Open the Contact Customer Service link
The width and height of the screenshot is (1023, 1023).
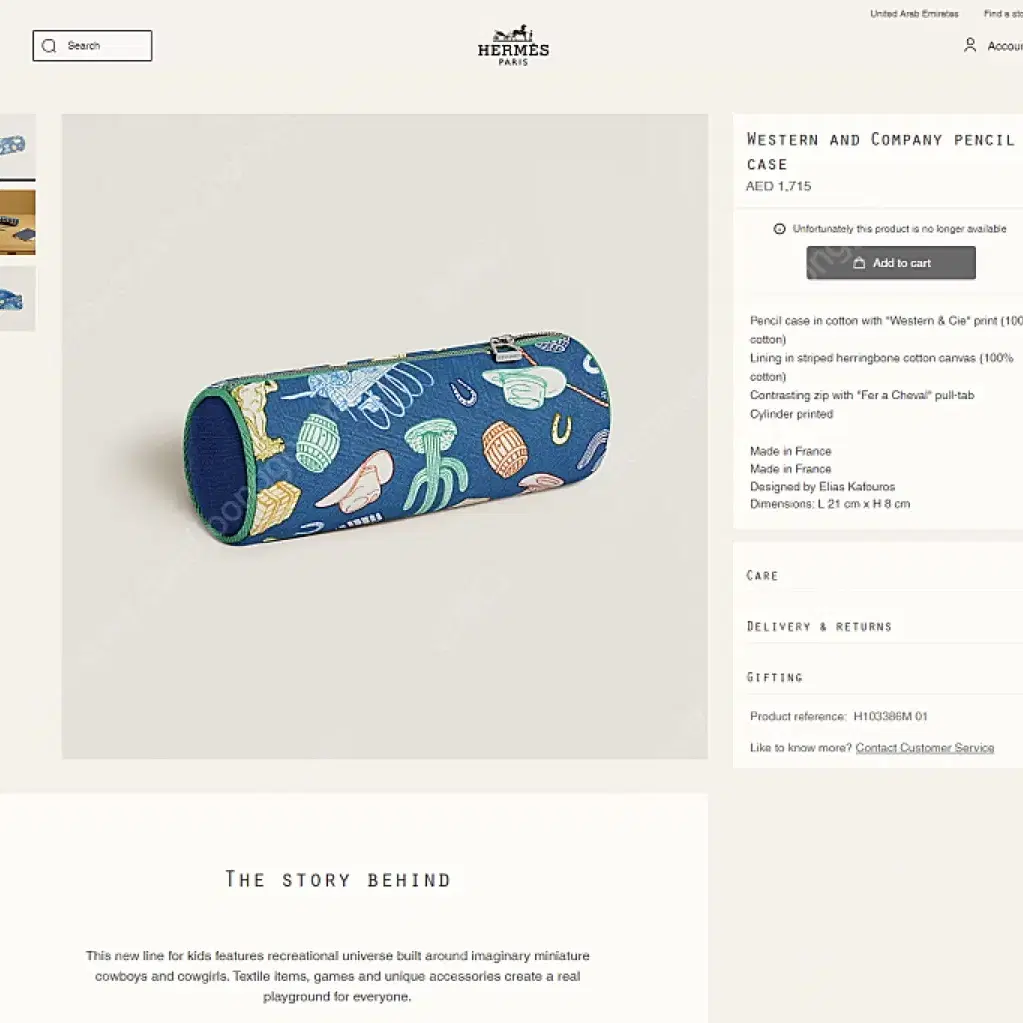924,748
